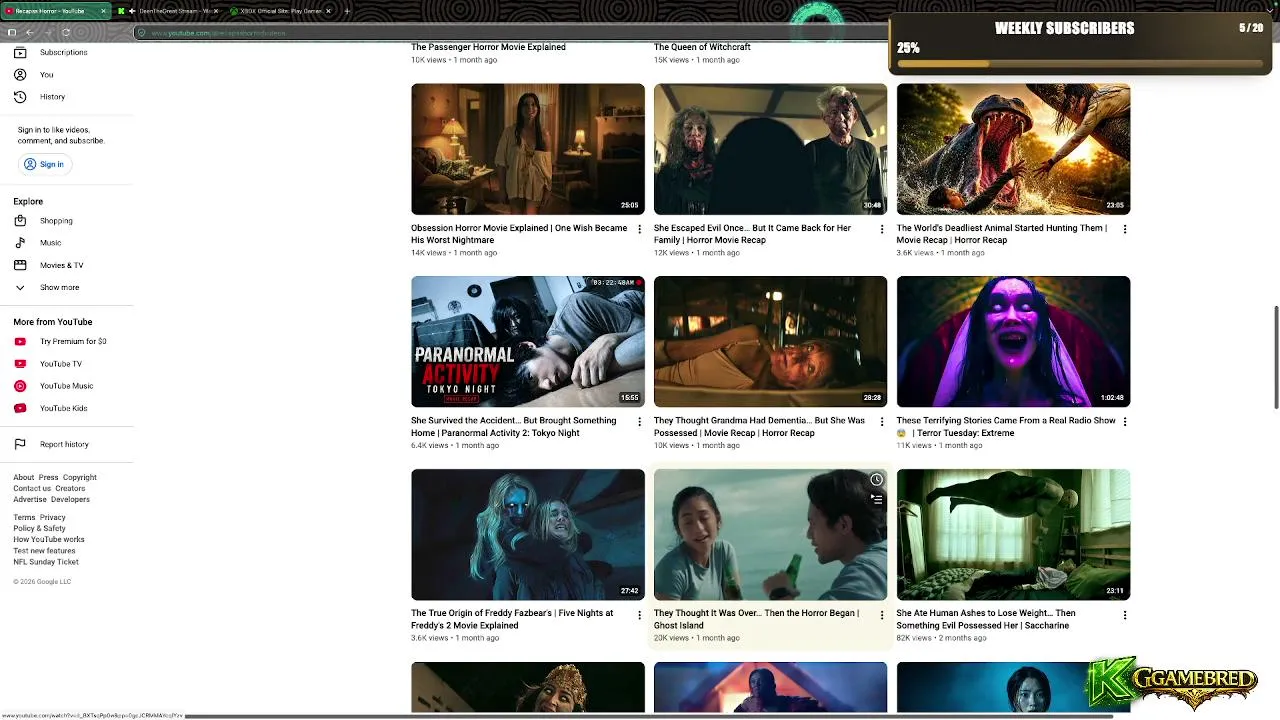Click the browser back arrow
This screenshot has width=1280, height=720.
click(x=29, y=32)
